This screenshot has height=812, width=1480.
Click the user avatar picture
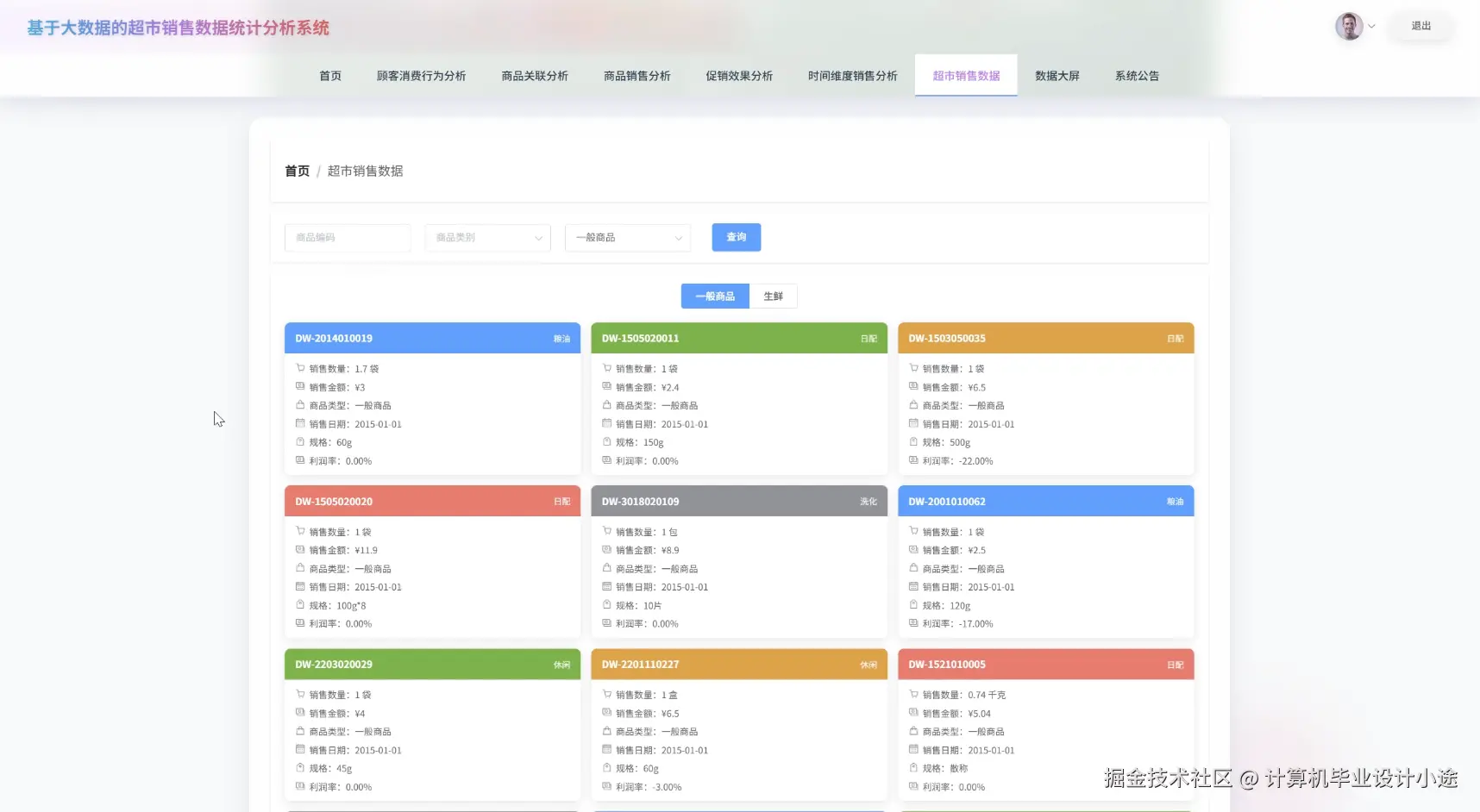pos(1349,26)
